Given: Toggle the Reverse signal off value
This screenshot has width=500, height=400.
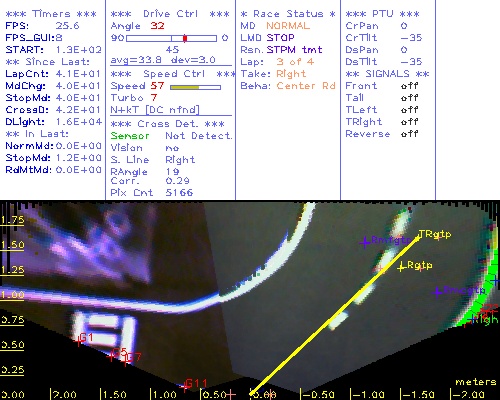Looking at the screenshot, I should tap(409, 134).
